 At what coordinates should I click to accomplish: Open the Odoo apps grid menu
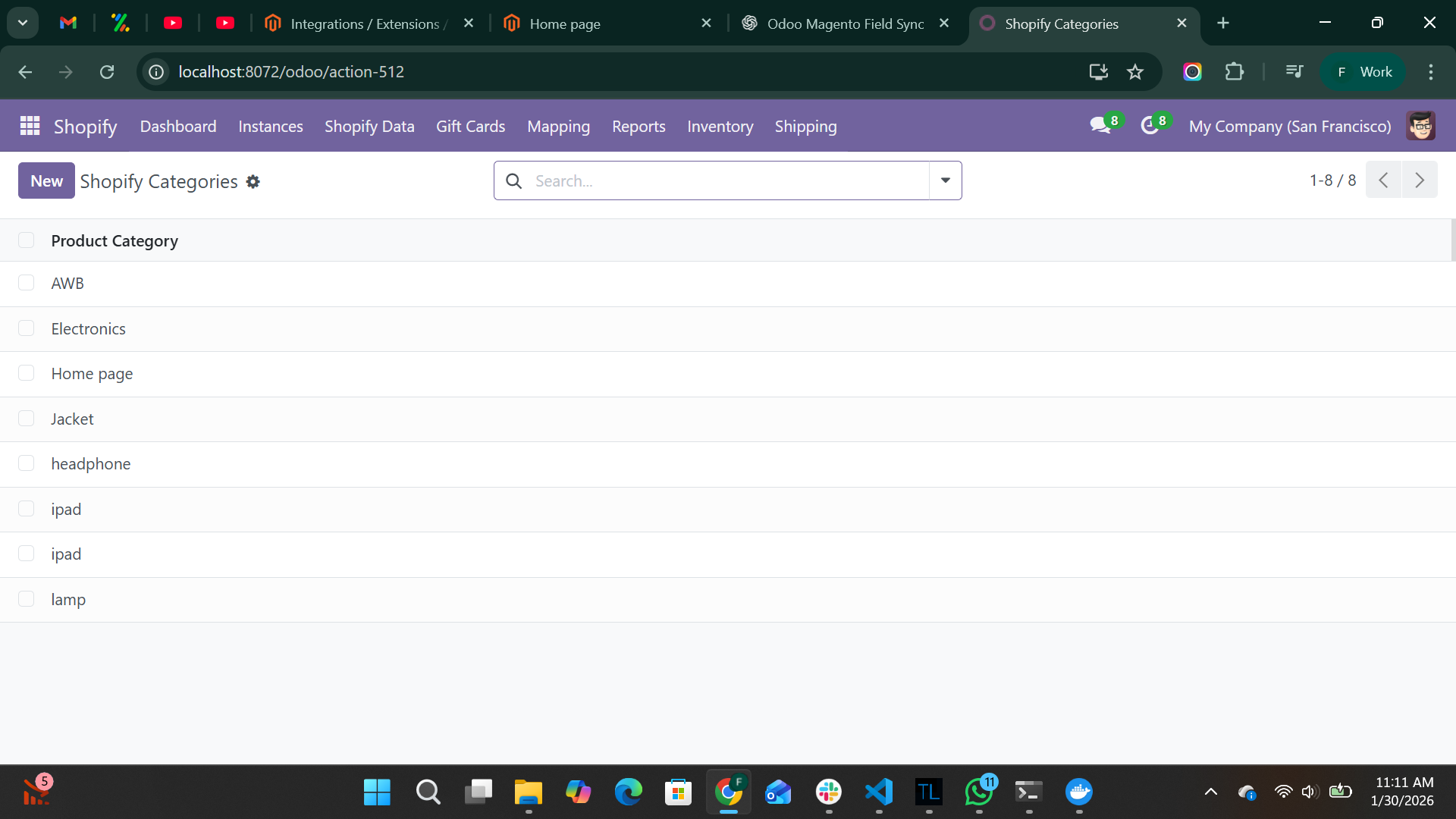click(30, 126)
